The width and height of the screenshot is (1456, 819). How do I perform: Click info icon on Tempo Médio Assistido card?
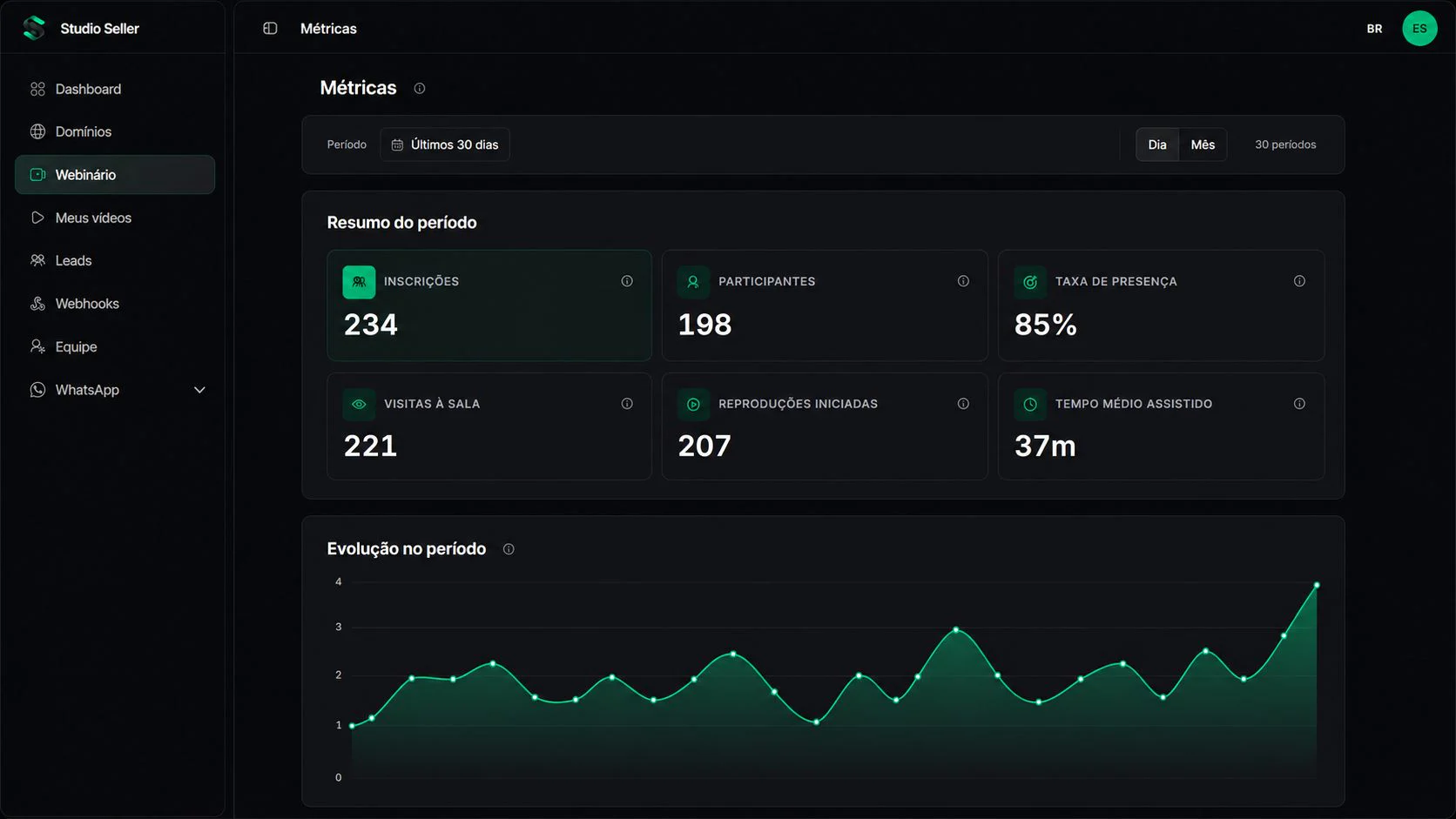coord(1299,404)
